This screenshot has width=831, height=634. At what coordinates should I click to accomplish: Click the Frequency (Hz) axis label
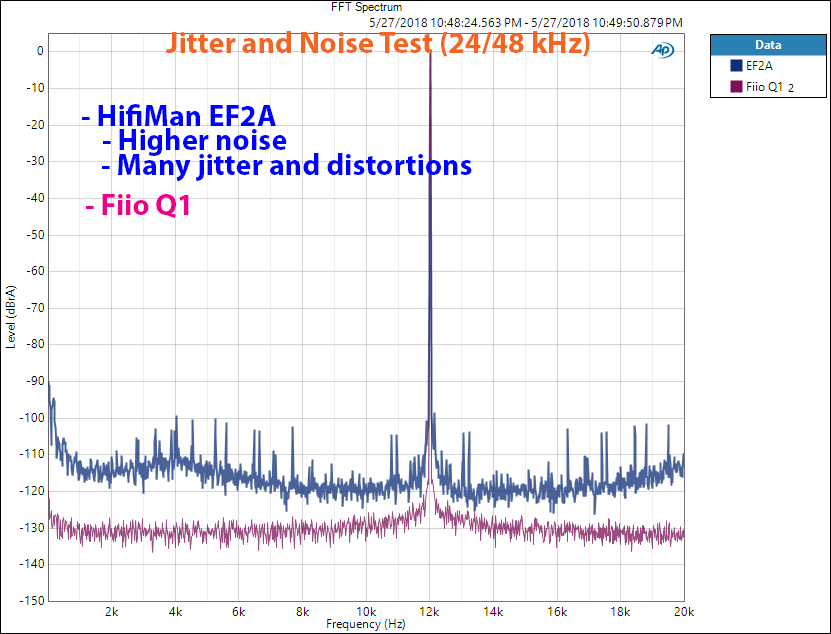(x=366, y=624)
